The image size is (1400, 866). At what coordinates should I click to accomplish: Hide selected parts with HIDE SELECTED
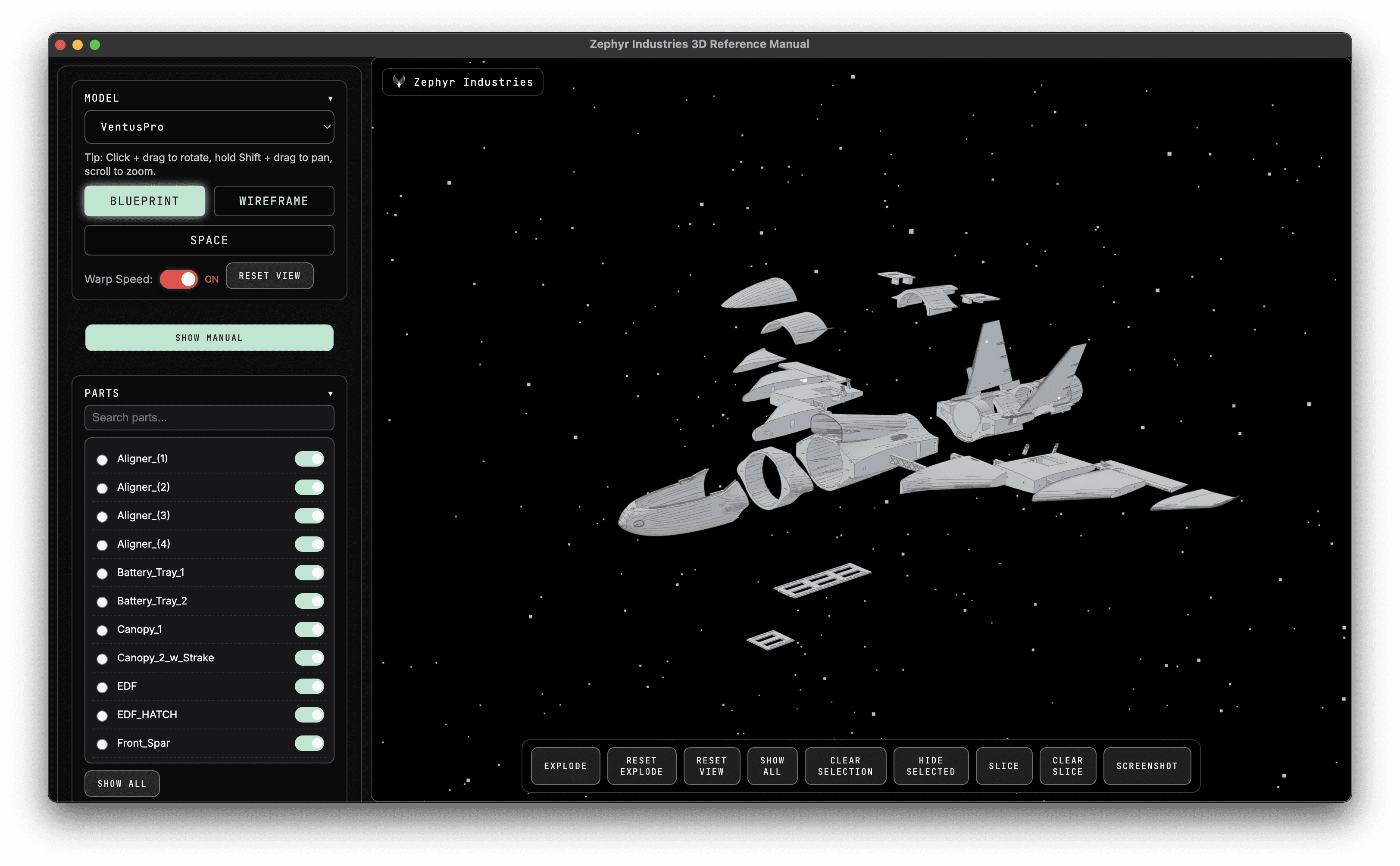click(930, 766)
